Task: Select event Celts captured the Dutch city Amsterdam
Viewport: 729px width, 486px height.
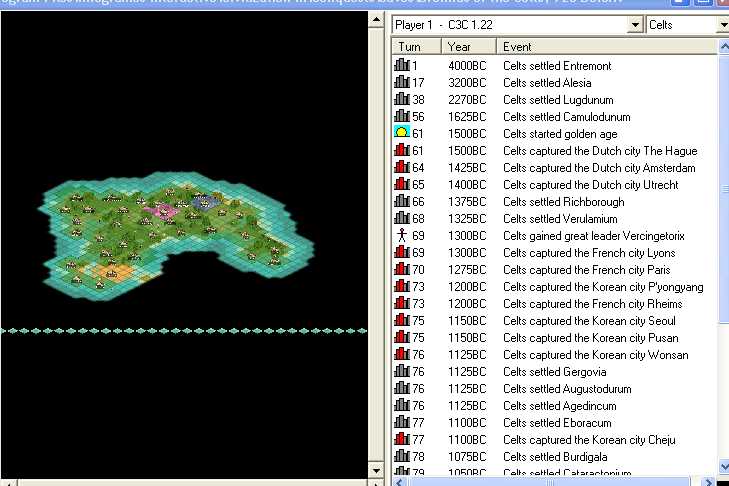Action: (x=599, y=168)
